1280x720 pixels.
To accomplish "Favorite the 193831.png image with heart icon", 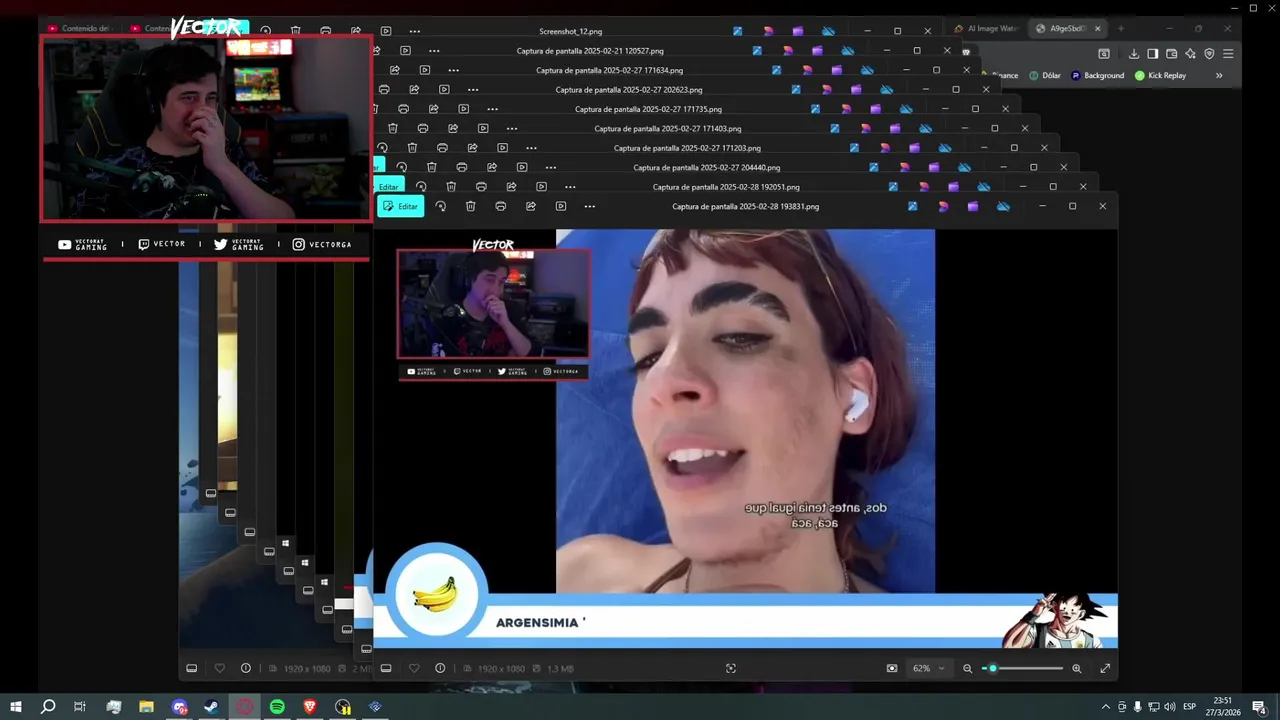I will pyautogui.click(x=414, y=668).
